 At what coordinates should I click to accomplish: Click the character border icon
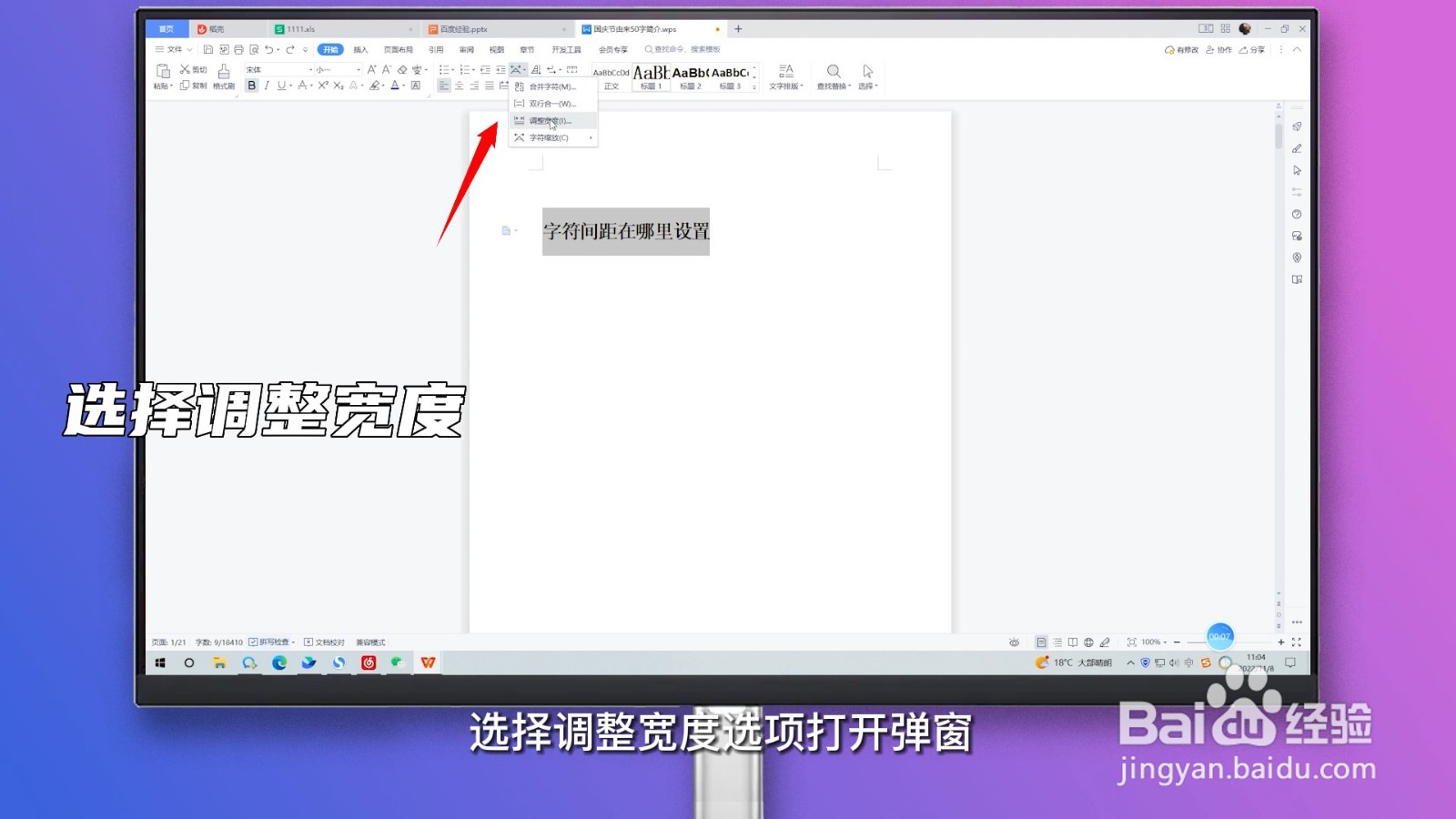coord(416,86)
